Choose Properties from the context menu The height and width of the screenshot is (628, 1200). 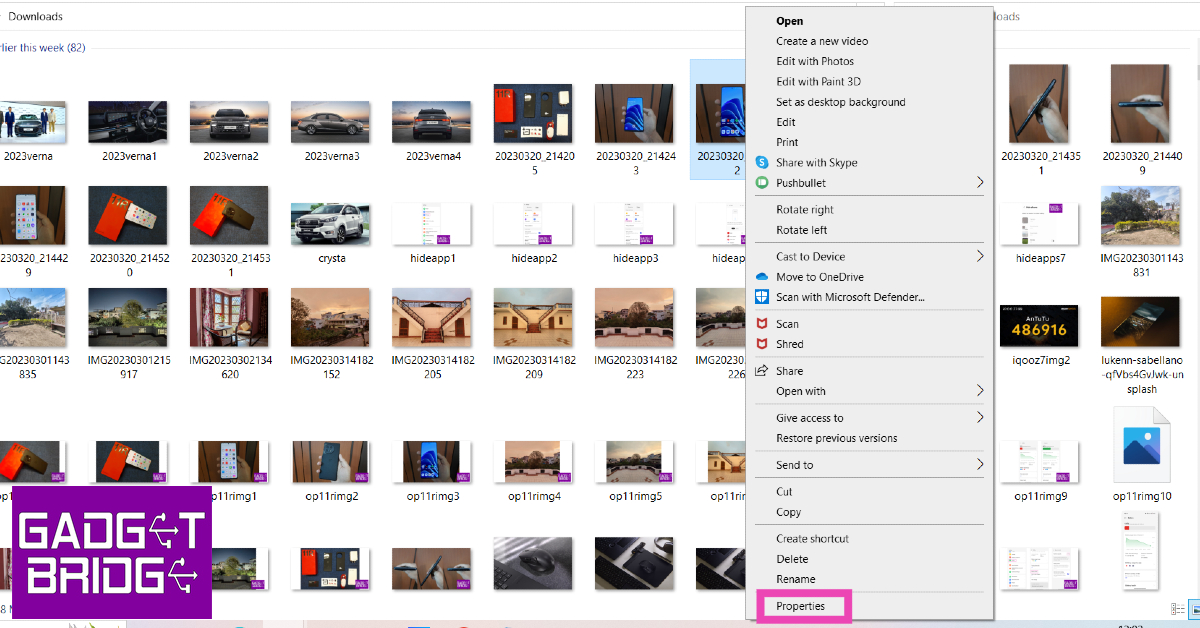pos(801,606)
